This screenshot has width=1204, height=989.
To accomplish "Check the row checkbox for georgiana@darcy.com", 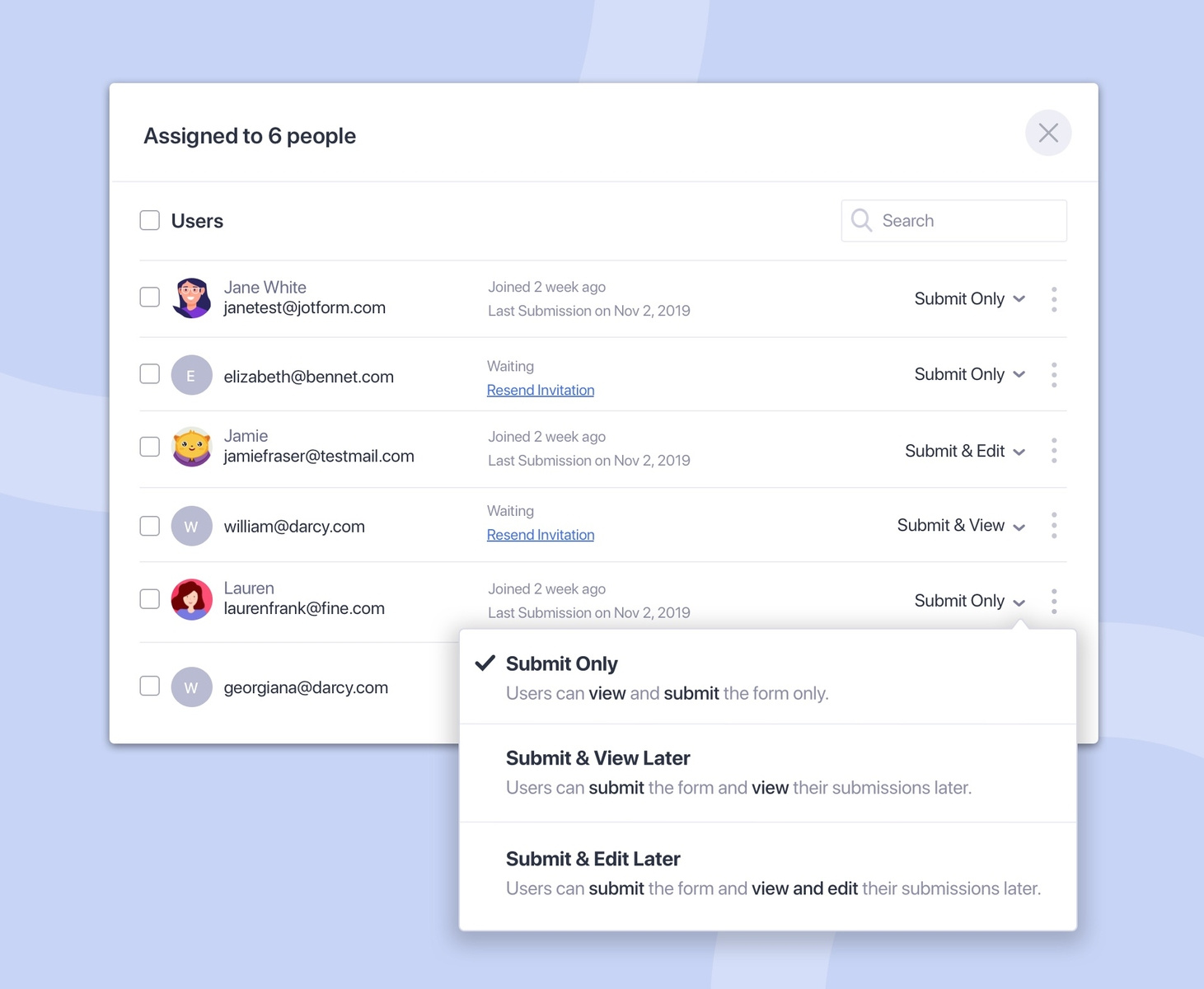I will click(x=149, y=685).
